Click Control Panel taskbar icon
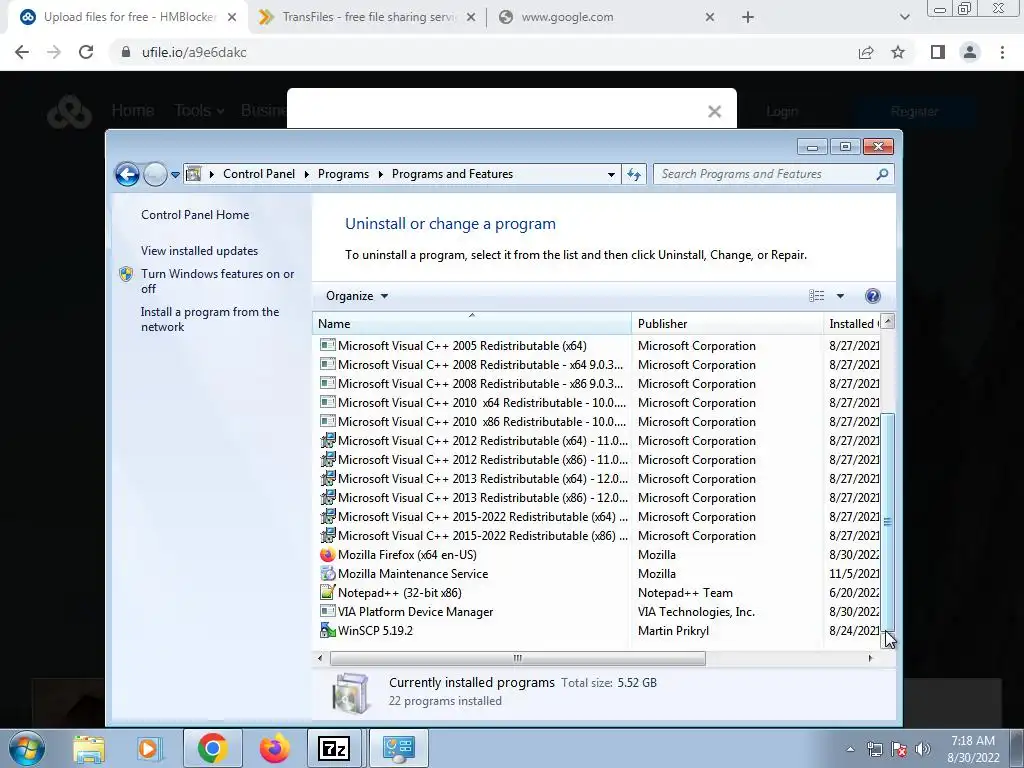Viewport: 1024px width, 768px height. click(x=398, y=748)
